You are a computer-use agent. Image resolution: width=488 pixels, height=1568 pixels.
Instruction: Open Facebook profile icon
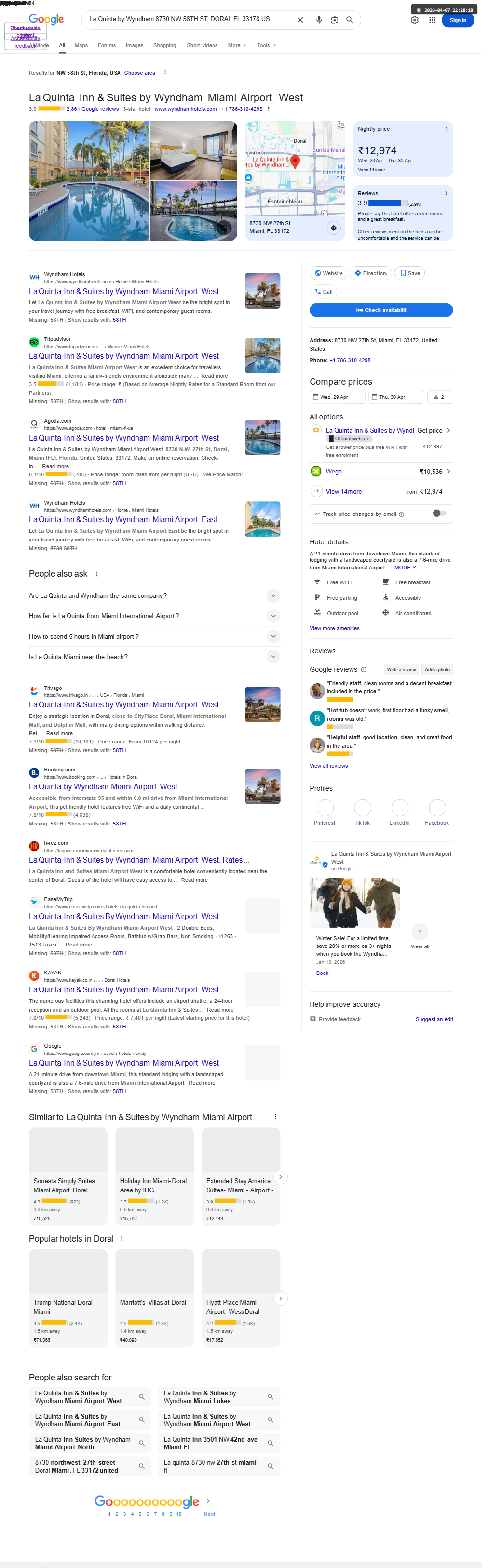pos(437,807)
